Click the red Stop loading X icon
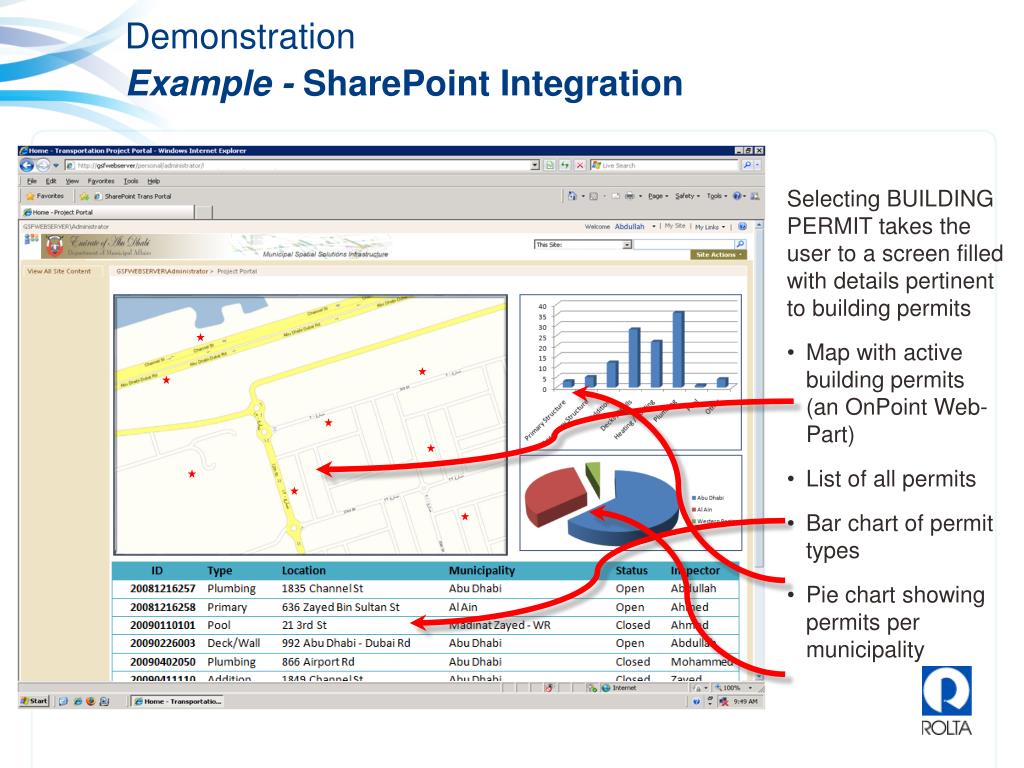This screenshot has height=768, width=1024. point(579,165)
